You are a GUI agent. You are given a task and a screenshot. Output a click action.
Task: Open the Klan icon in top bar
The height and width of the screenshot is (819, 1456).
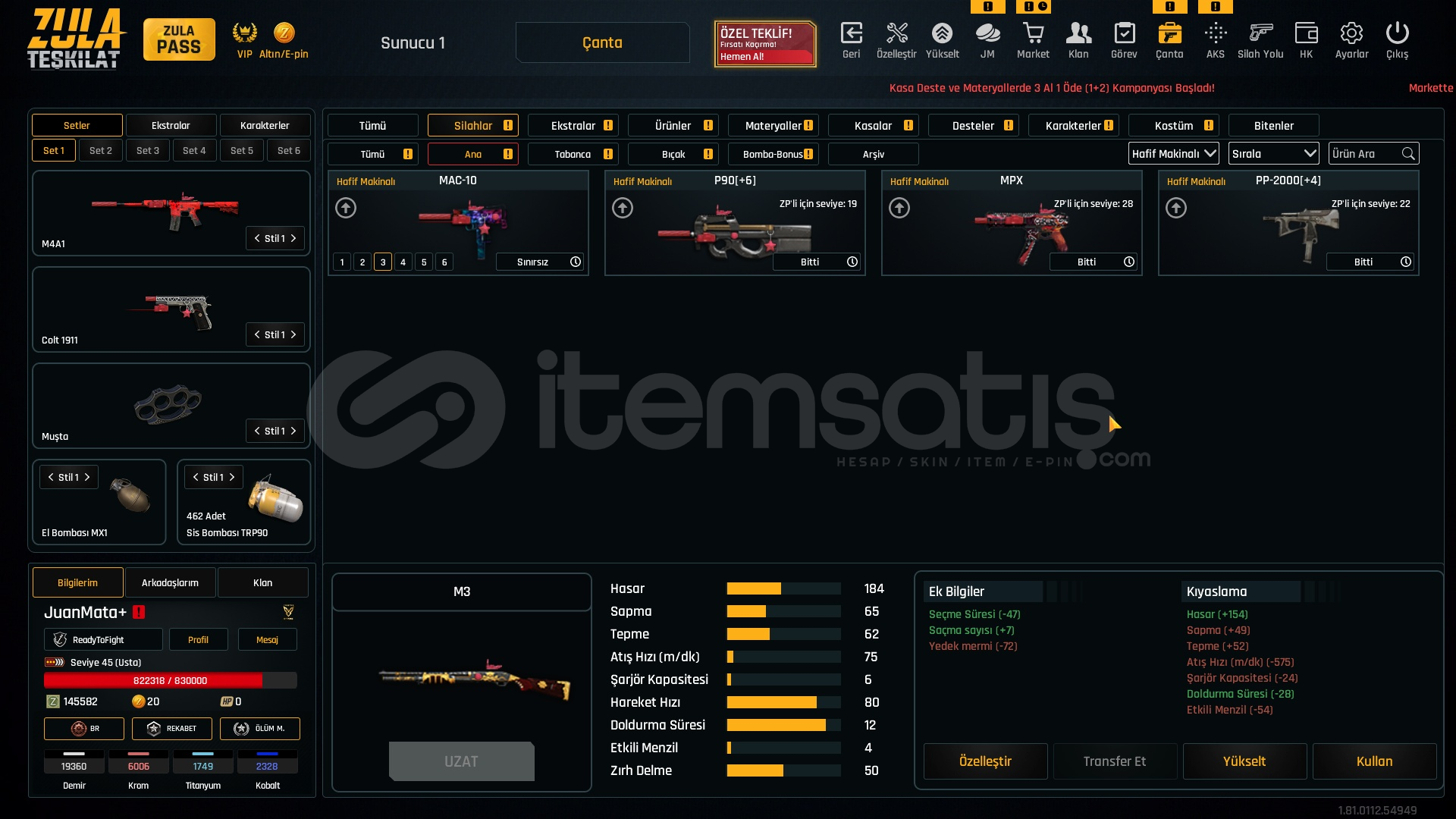tap(1078, 34)
